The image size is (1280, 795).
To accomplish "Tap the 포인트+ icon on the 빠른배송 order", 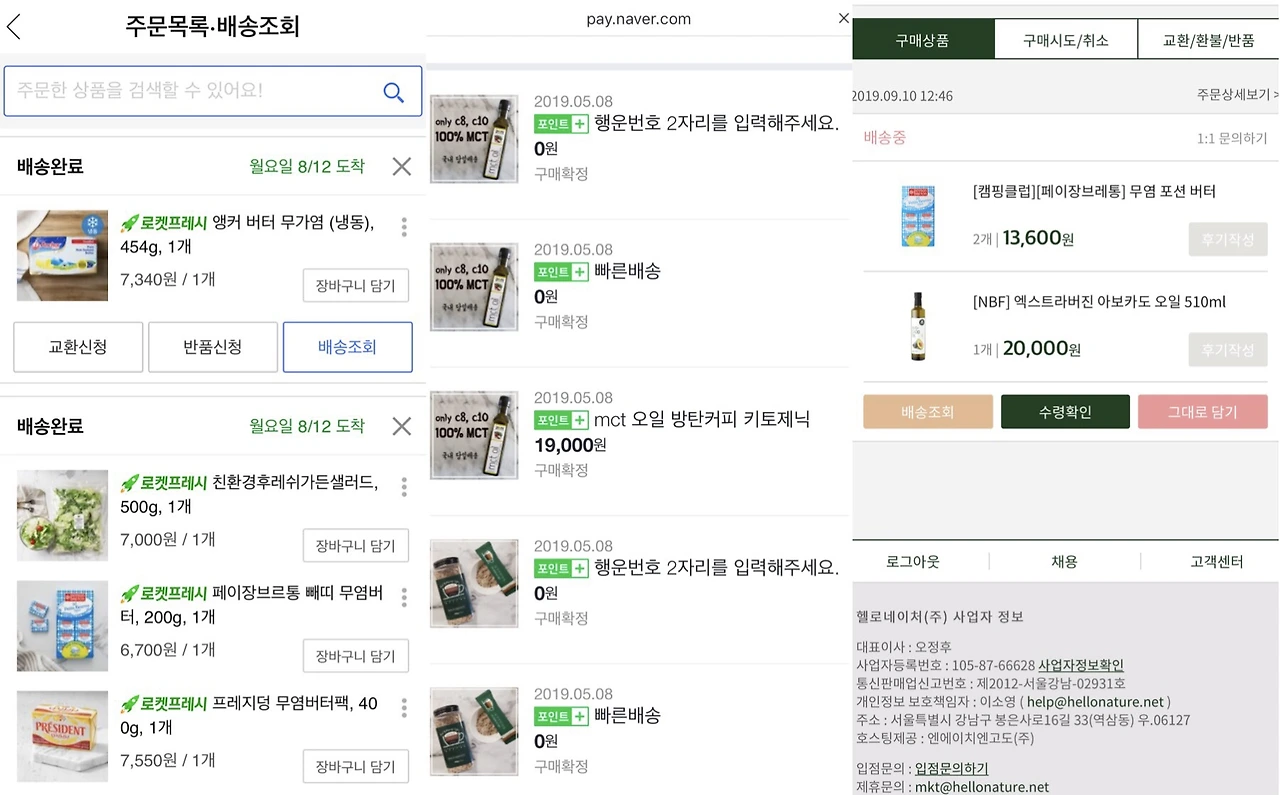I will coord(561,271).
